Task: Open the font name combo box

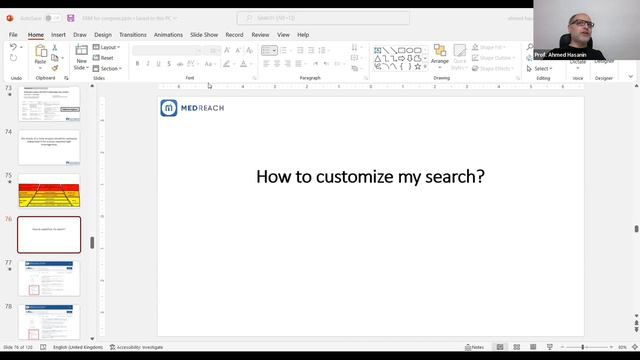Action: (x=167, y=50)
